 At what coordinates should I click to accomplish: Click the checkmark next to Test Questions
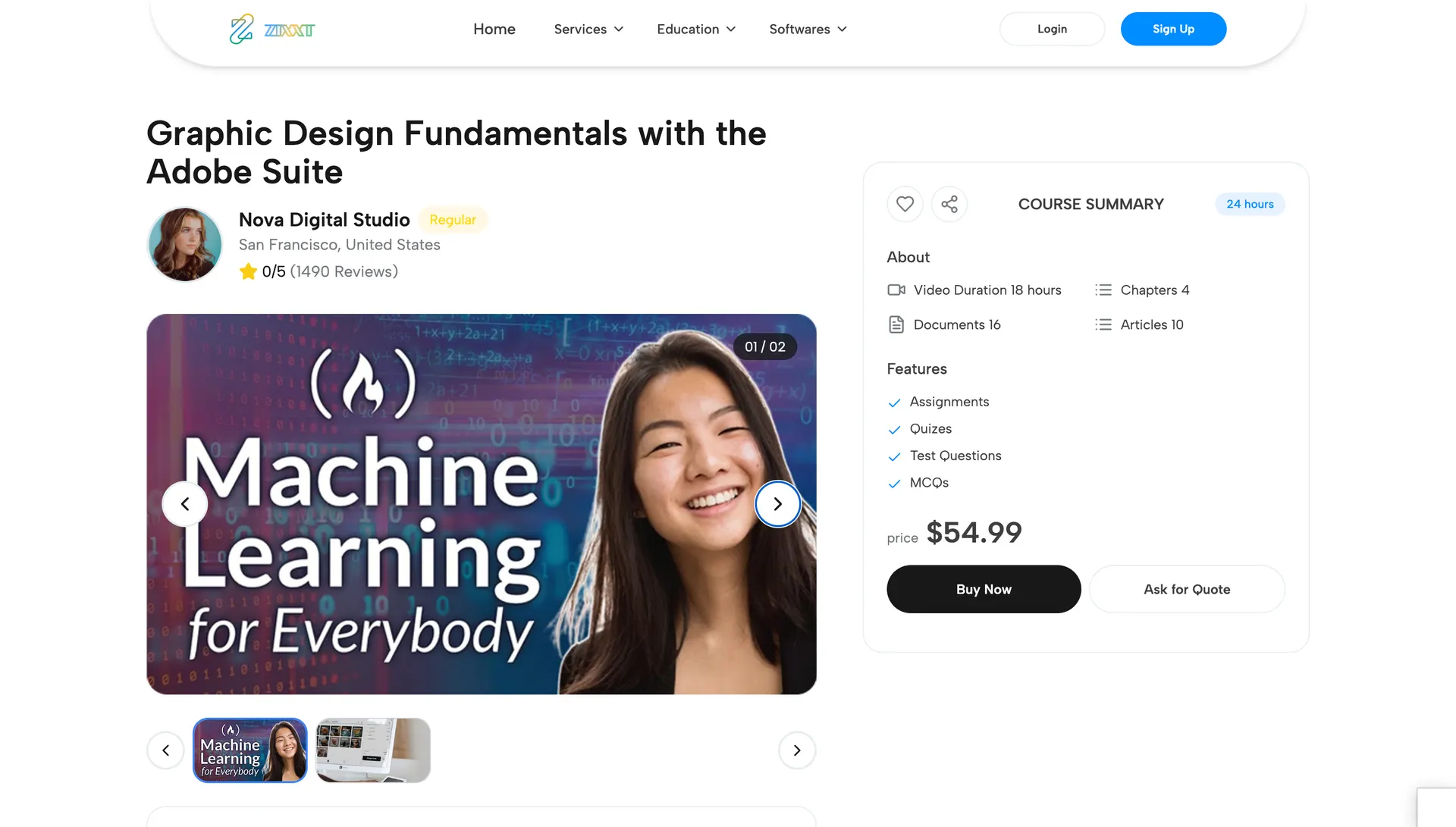(895, 456)
